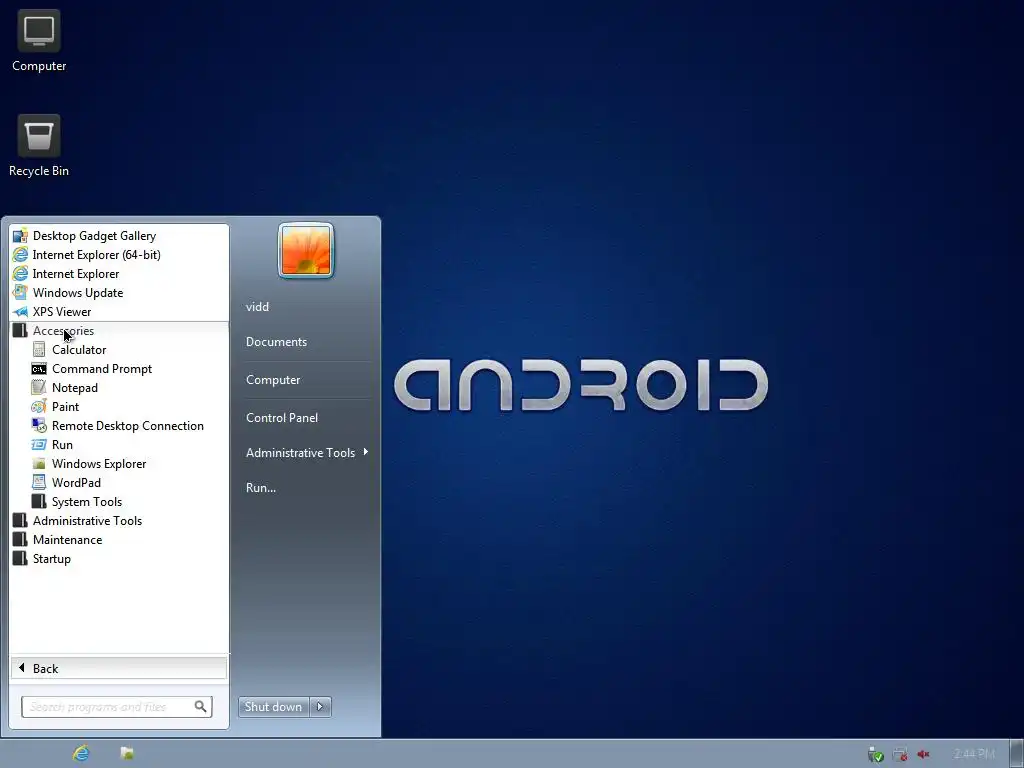Click the Back button
This screenshot has height=768, width=1024.
pos(119,668)
